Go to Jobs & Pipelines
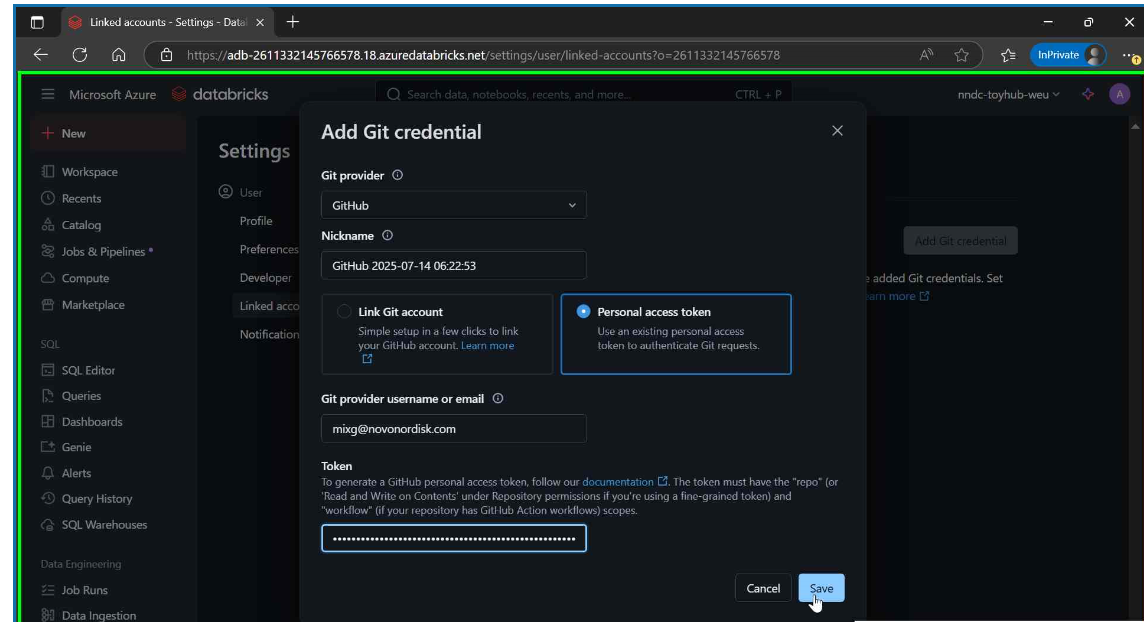Screen dimensions: 1144x622 104,252
